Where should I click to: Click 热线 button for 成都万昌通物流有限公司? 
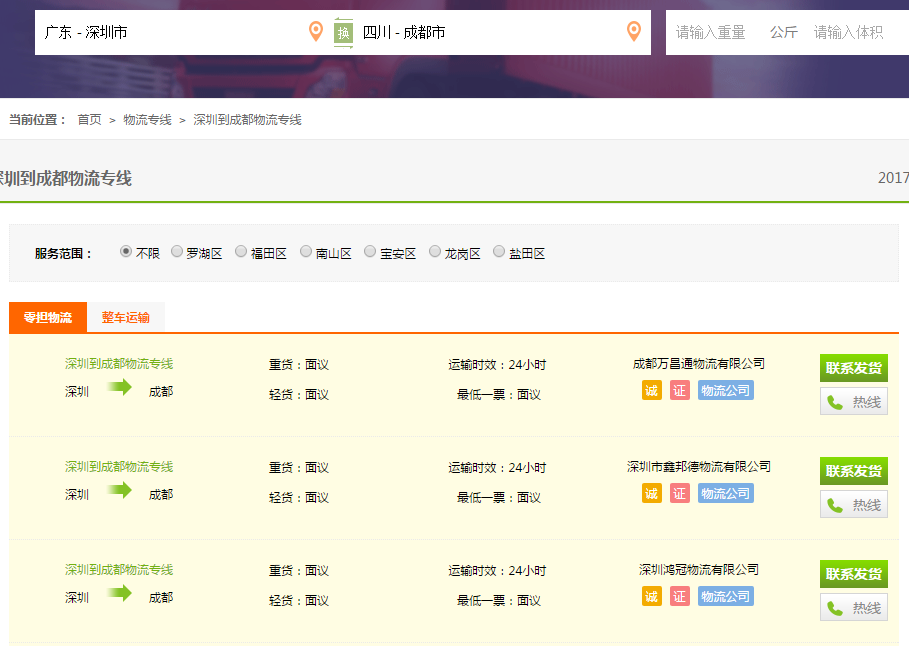[x=853, y=401]
